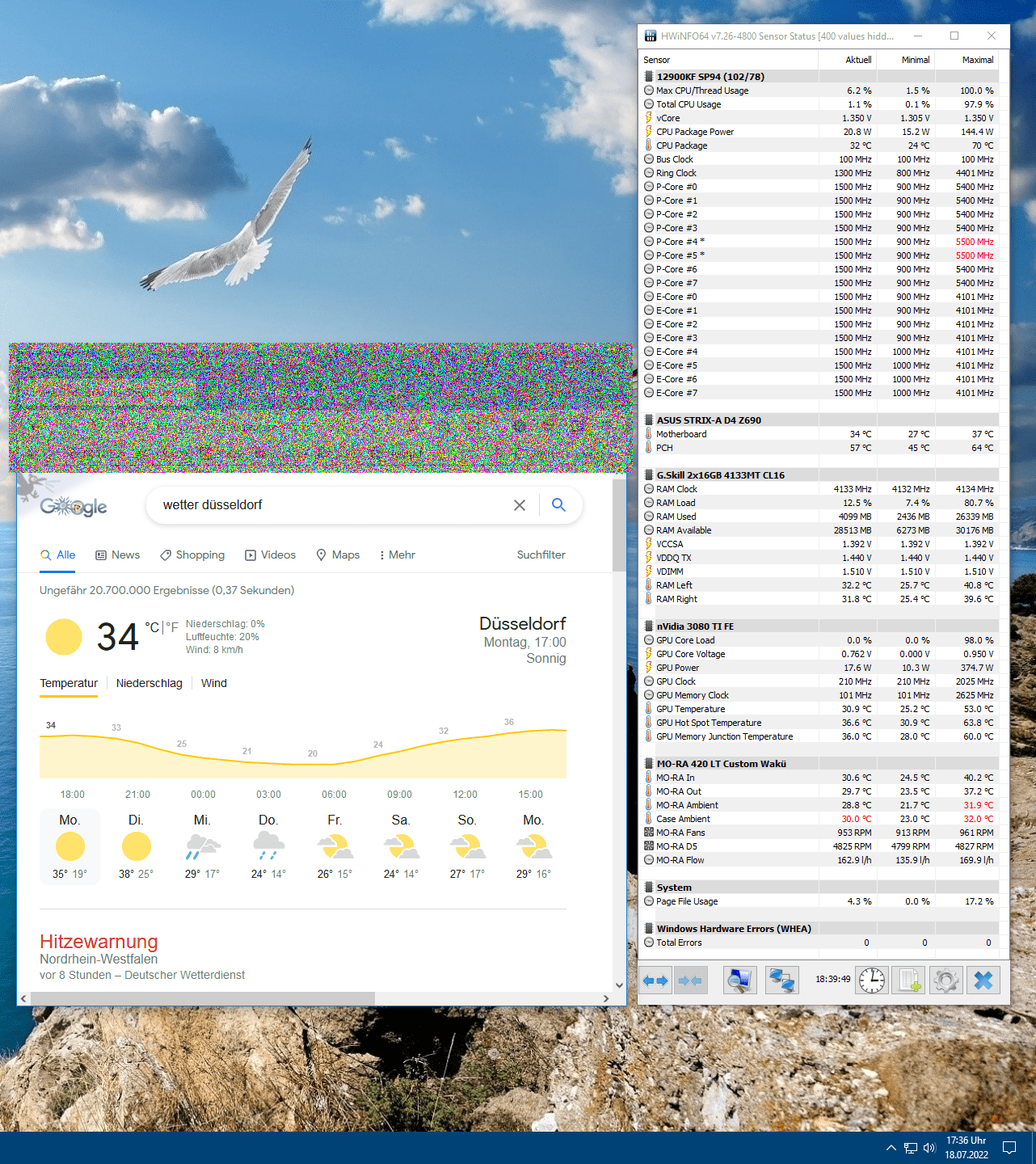Select the Do. forecast day
This screenshot has width=1036, height=1164.
(268, 846)
